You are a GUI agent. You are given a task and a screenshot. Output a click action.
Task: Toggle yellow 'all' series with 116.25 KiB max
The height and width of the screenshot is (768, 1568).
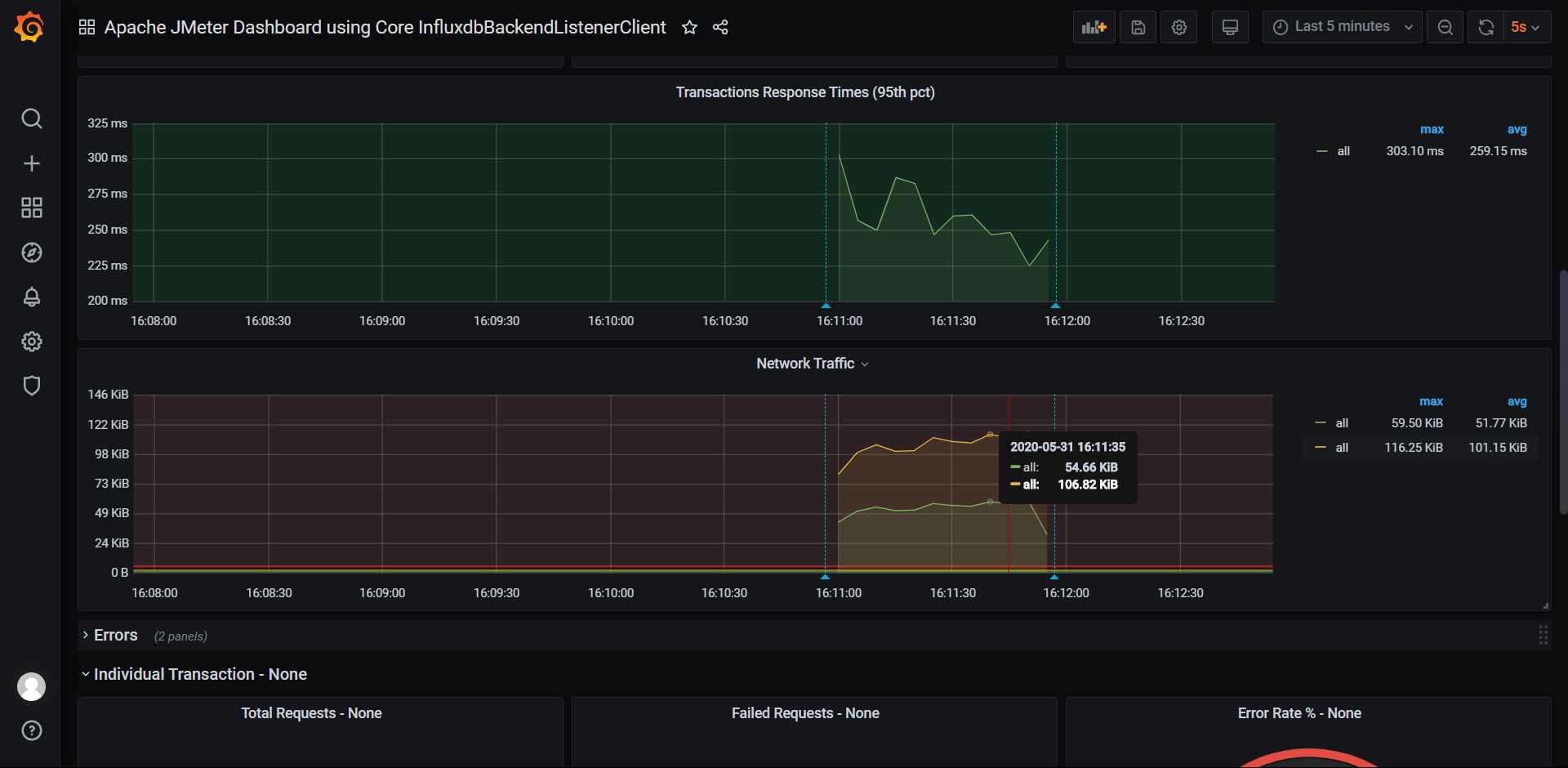click(1342, 448)
